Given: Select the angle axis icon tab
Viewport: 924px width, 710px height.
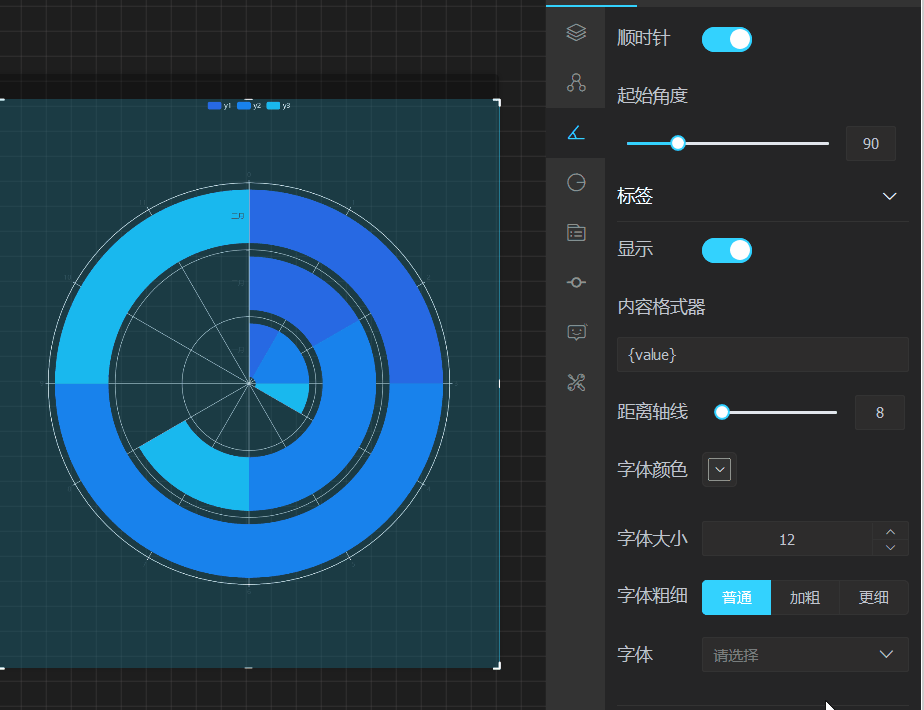Looking at the screenshot, I should 576,133.
